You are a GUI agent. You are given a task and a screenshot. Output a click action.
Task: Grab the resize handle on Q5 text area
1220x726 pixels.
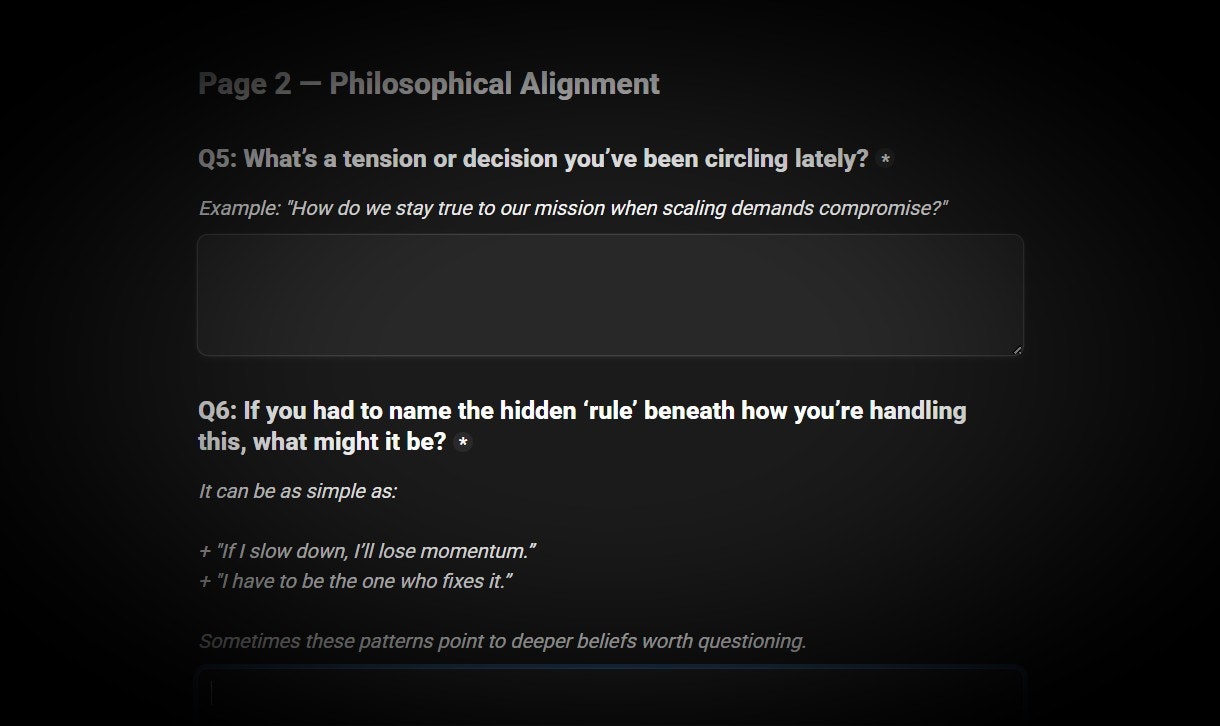[1017, 349]
